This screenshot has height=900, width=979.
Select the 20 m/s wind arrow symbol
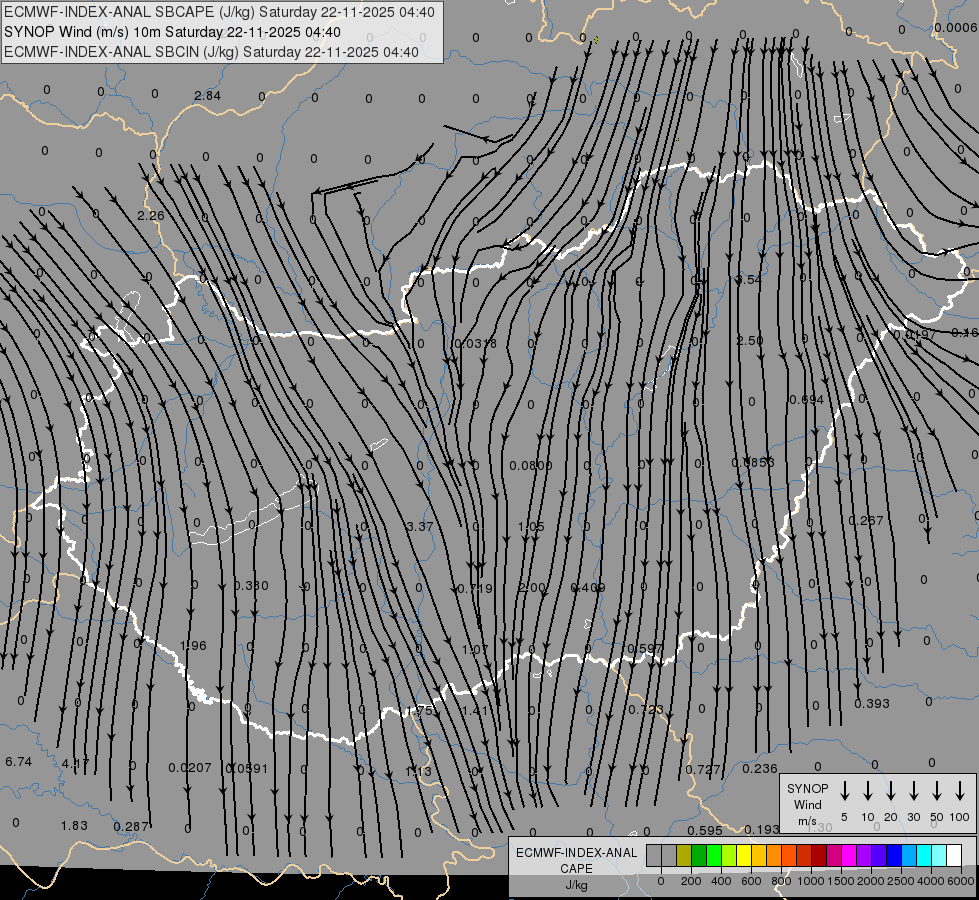click(891, 791)
